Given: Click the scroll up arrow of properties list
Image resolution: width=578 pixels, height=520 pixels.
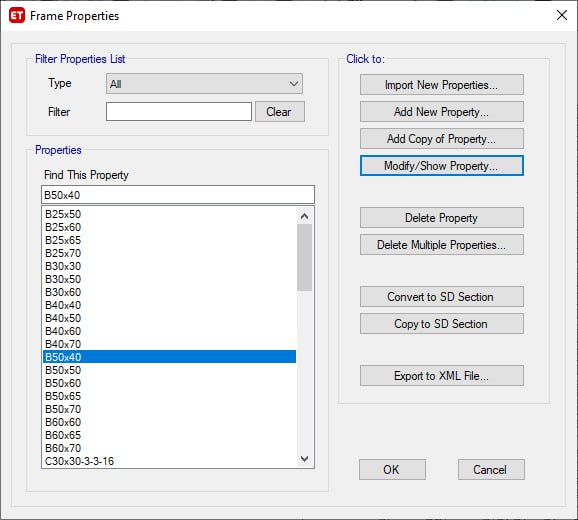Looking at the screenshot, I should (x=304, y=216).
